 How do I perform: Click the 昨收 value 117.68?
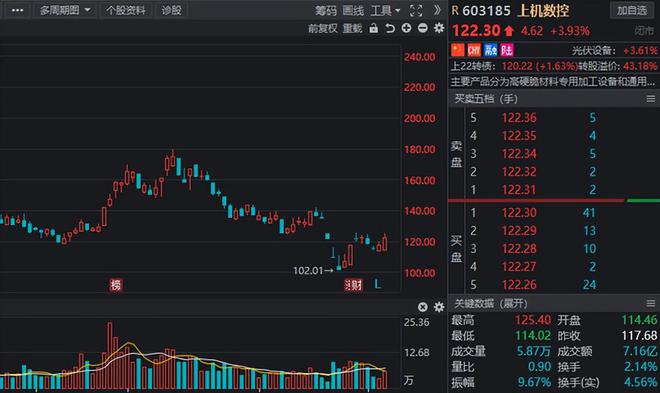coord(639,335)
